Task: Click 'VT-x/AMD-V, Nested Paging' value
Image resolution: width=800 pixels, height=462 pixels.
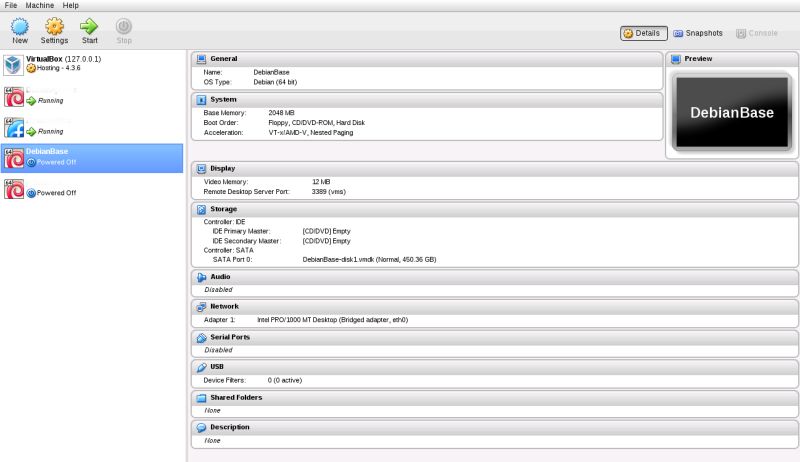Action: point(311,133)
